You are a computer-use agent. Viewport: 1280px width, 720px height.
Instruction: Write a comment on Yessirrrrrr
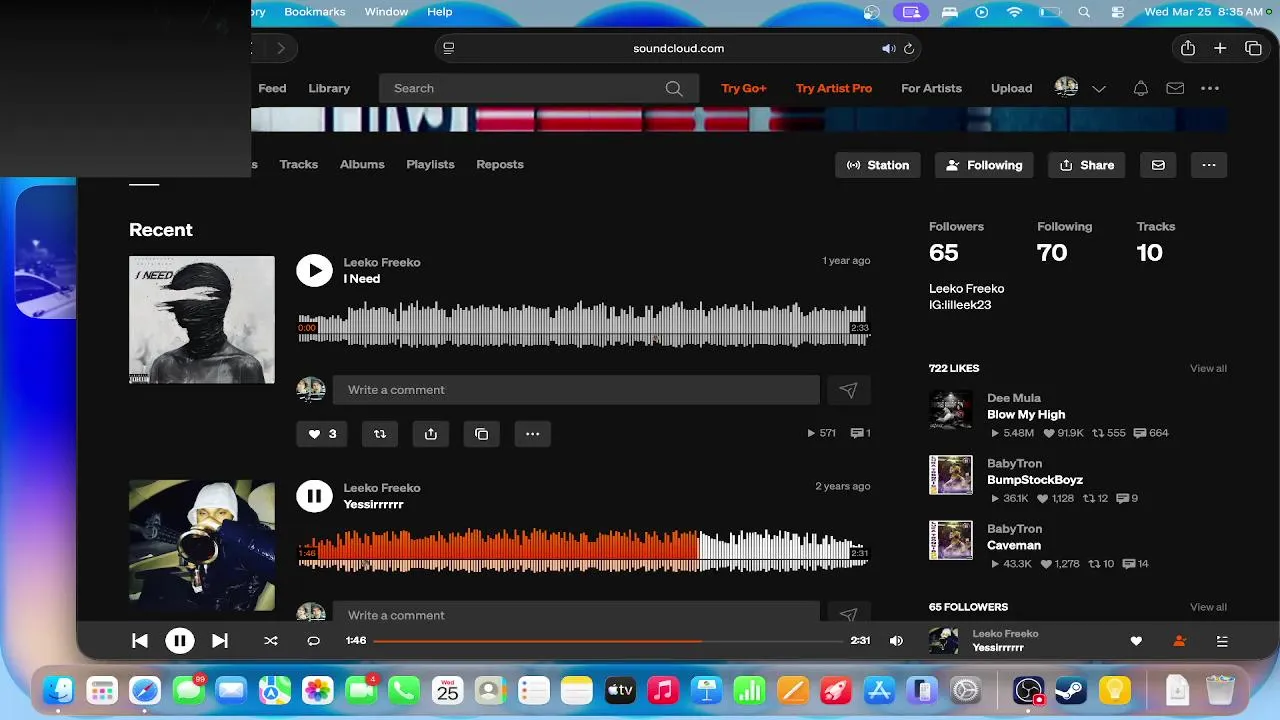pos(576,613)
